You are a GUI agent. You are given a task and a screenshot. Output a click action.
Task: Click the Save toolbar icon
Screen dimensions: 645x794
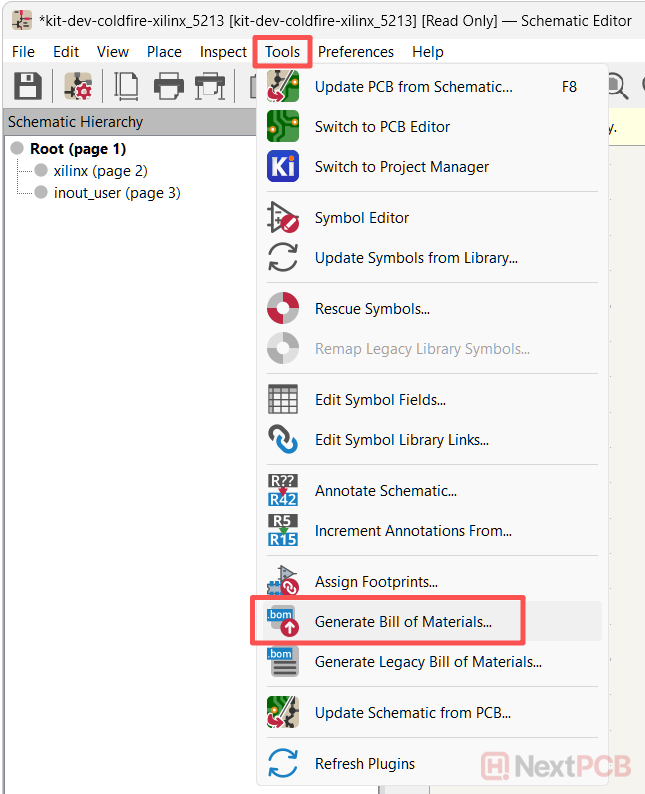pyautogui.click(x=28, y=86)
